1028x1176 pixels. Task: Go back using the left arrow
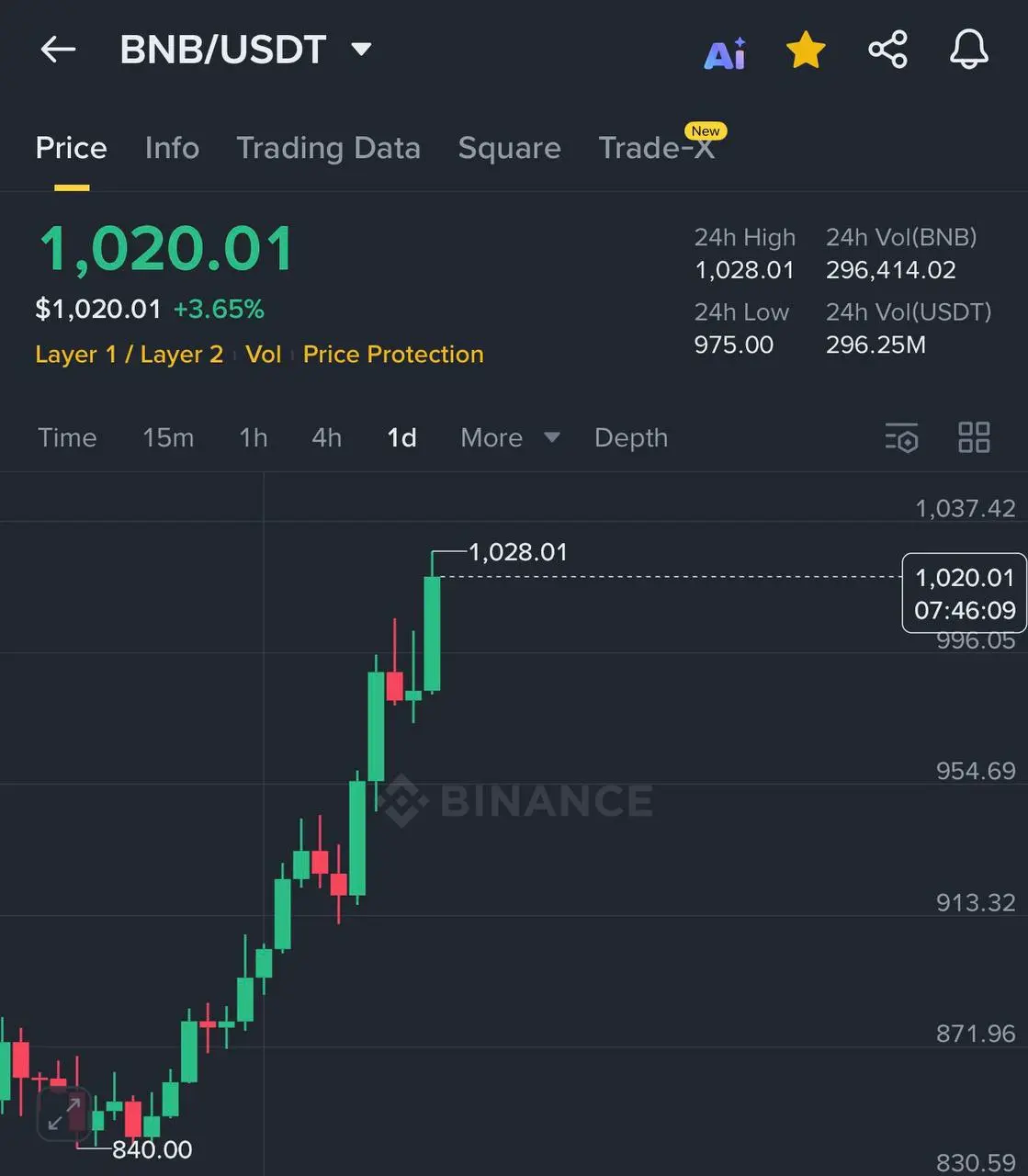click(58, 50)
